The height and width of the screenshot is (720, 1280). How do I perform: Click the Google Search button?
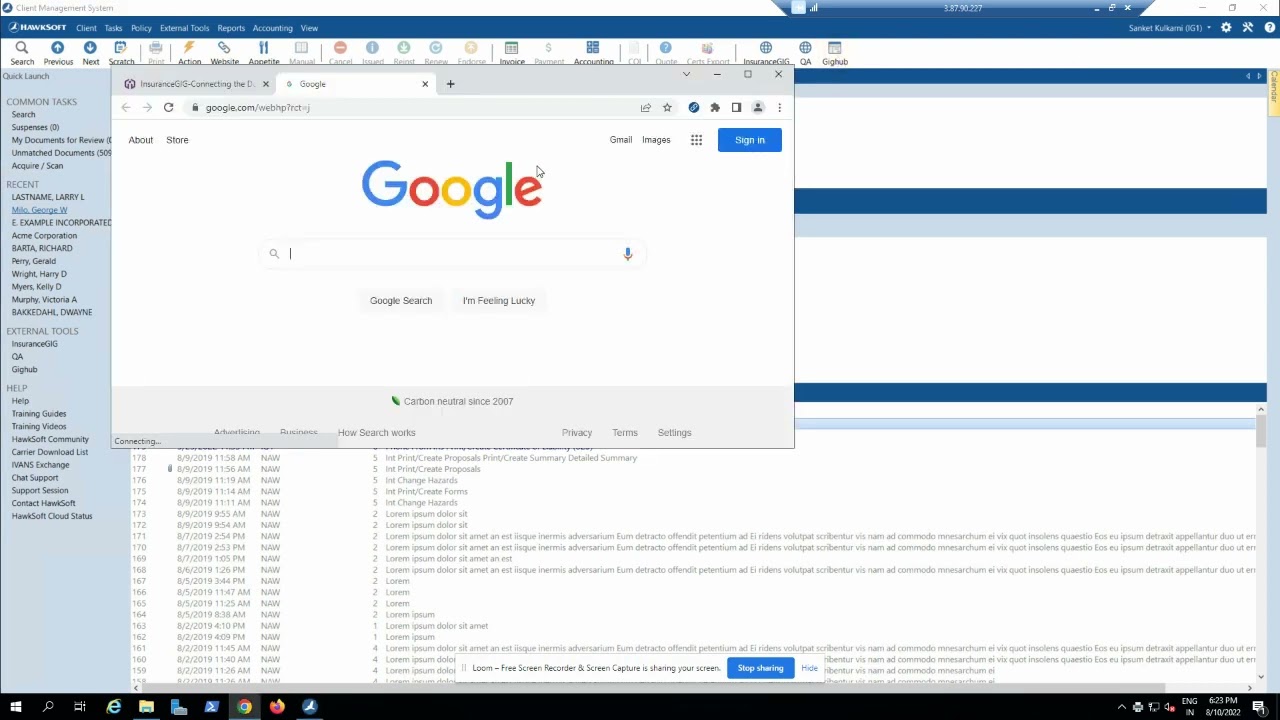(401, 300)
